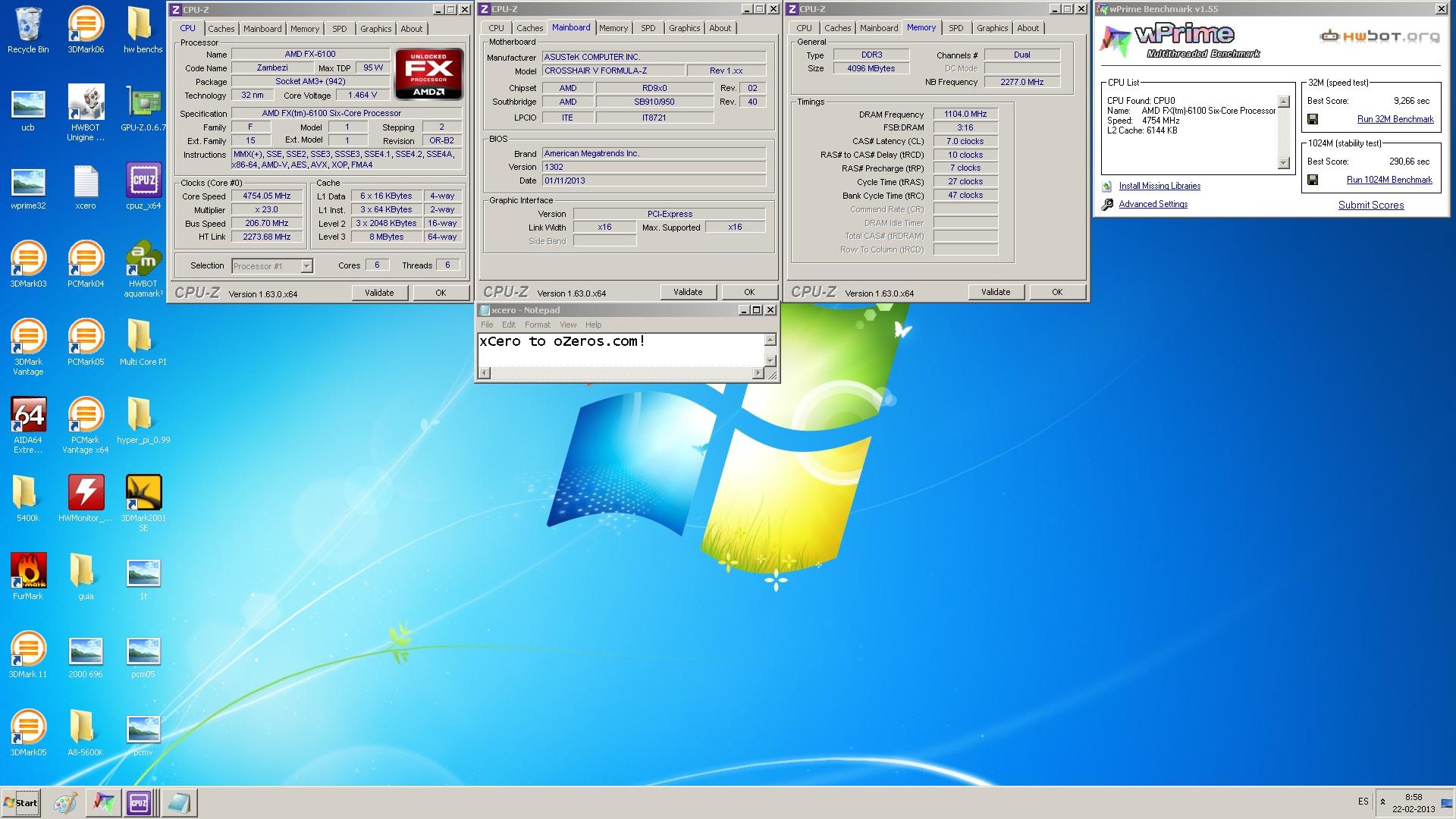Open the wprime32 image file

coord(28,188)
